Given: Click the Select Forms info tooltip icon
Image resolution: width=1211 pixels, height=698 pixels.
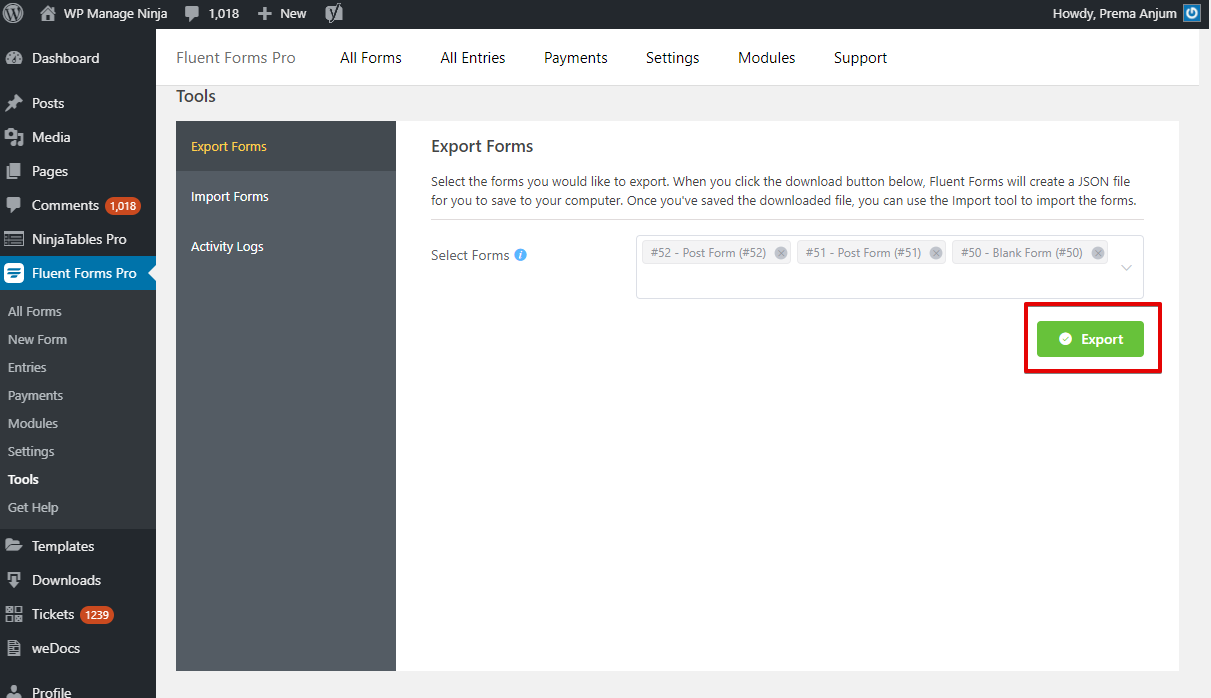Looking at the screenshot, I should [521, 255].
